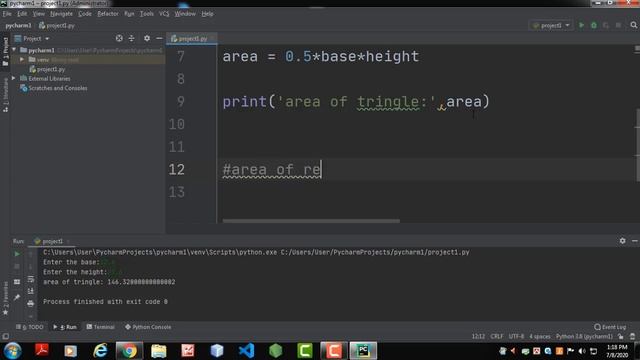640x360 pixels.
Task: Open the Terminal tool window tab
Action: point(100,327)
